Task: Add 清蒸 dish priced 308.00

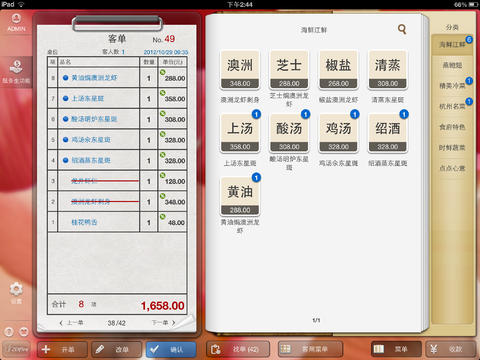Action: (x=388, y=70)
